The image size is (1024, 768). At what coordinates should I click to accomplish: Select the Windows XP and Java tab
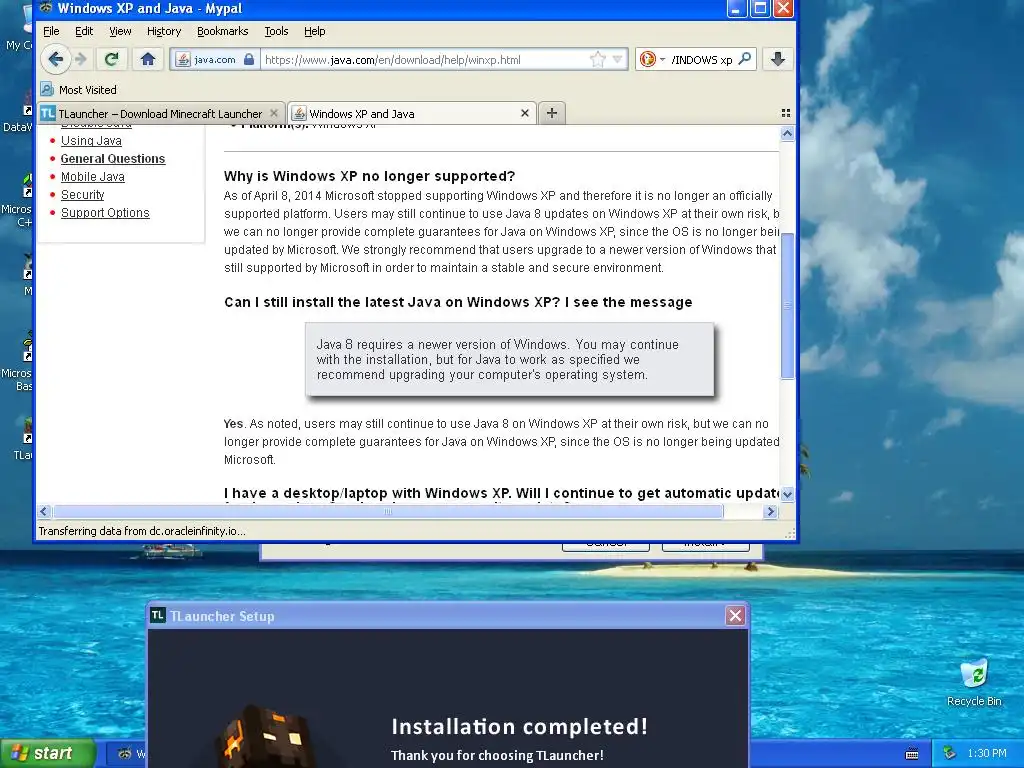pyautogui.click(x=411, y=113)
